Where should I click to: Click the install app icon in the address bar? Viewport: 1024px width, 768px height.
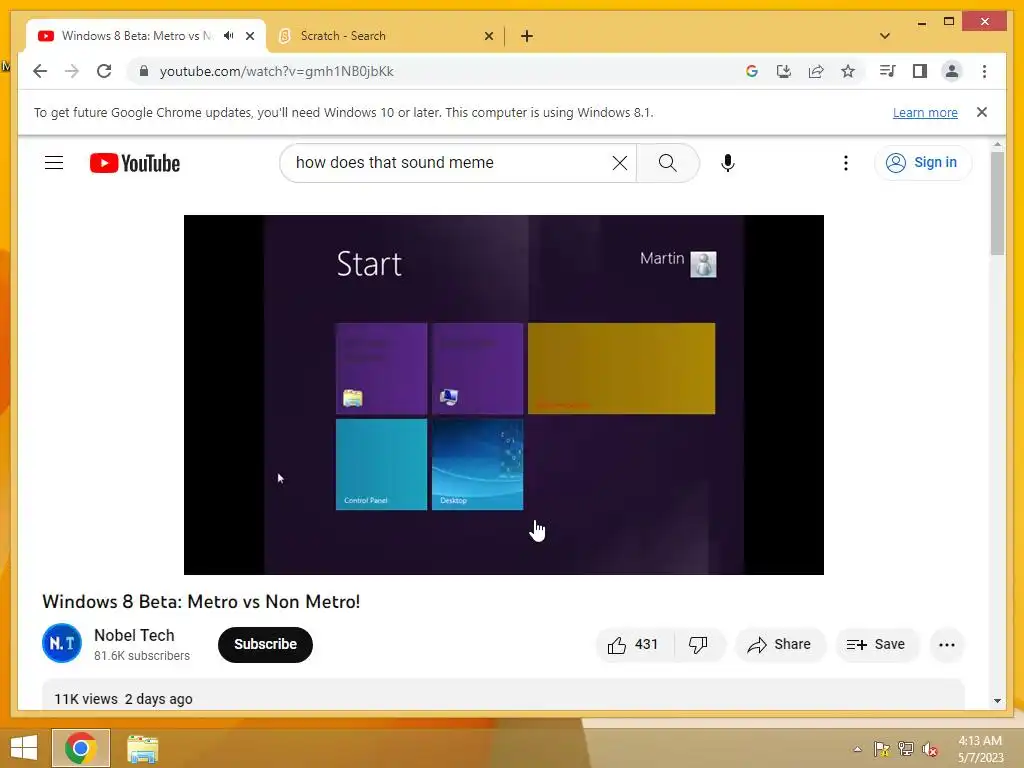[x=784, y=71]
